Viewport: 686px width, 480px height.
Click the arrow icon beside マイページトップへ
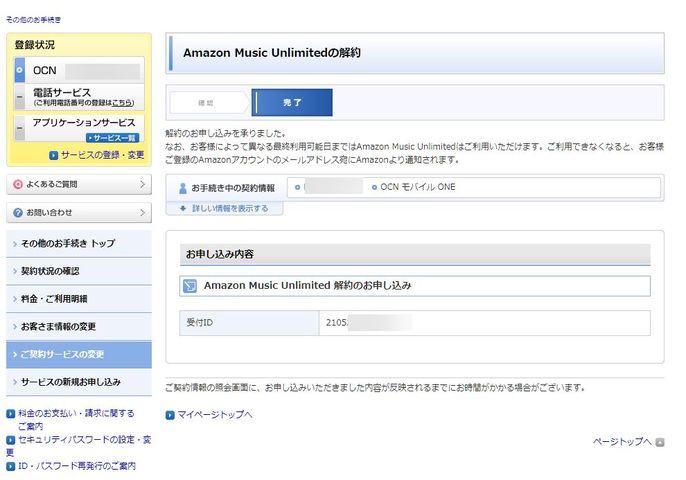170,414
